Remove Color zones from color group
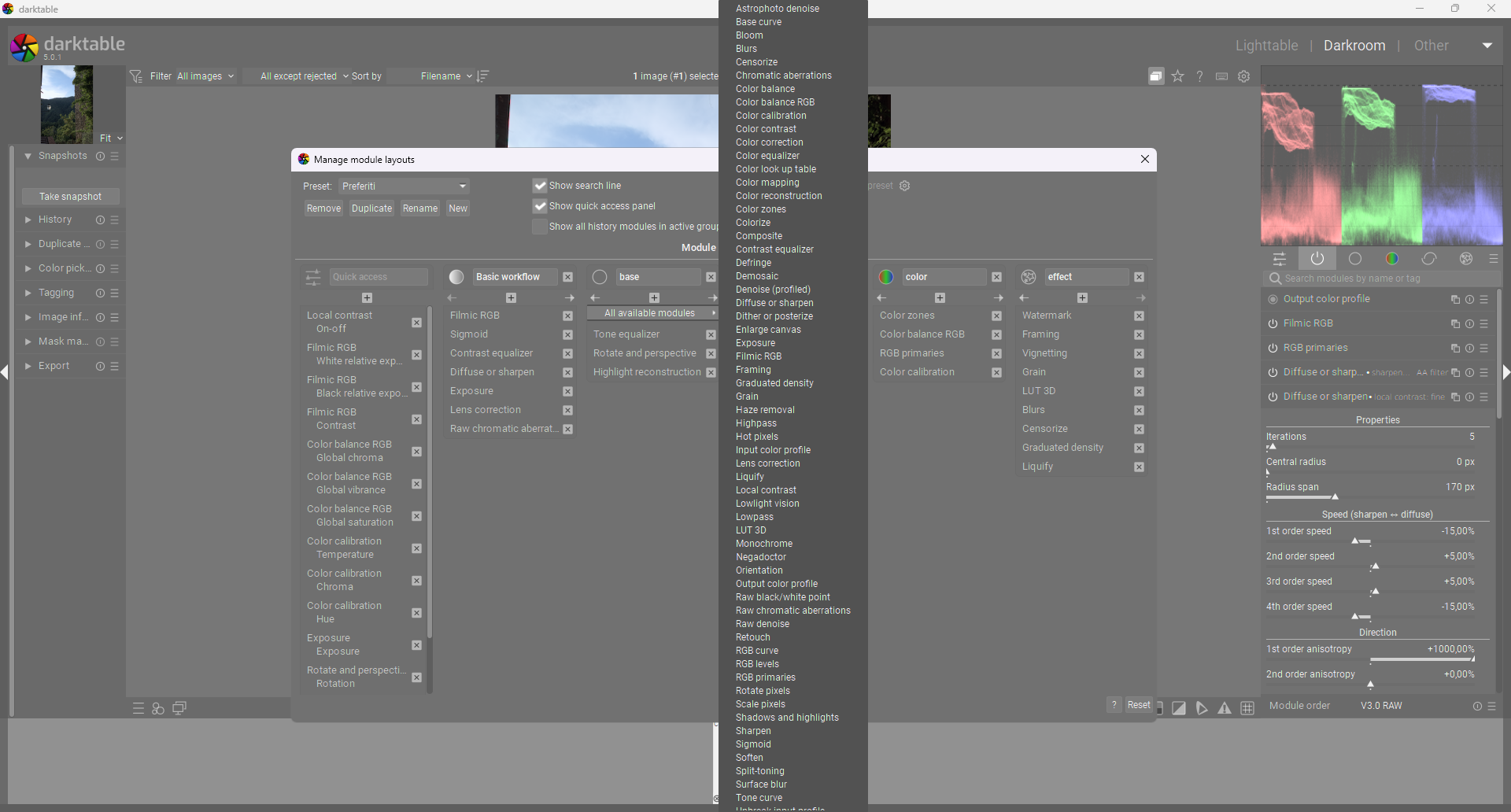The width and height of the screenshot is (1511, 812). pyautogui.click(x=996, y=316)
